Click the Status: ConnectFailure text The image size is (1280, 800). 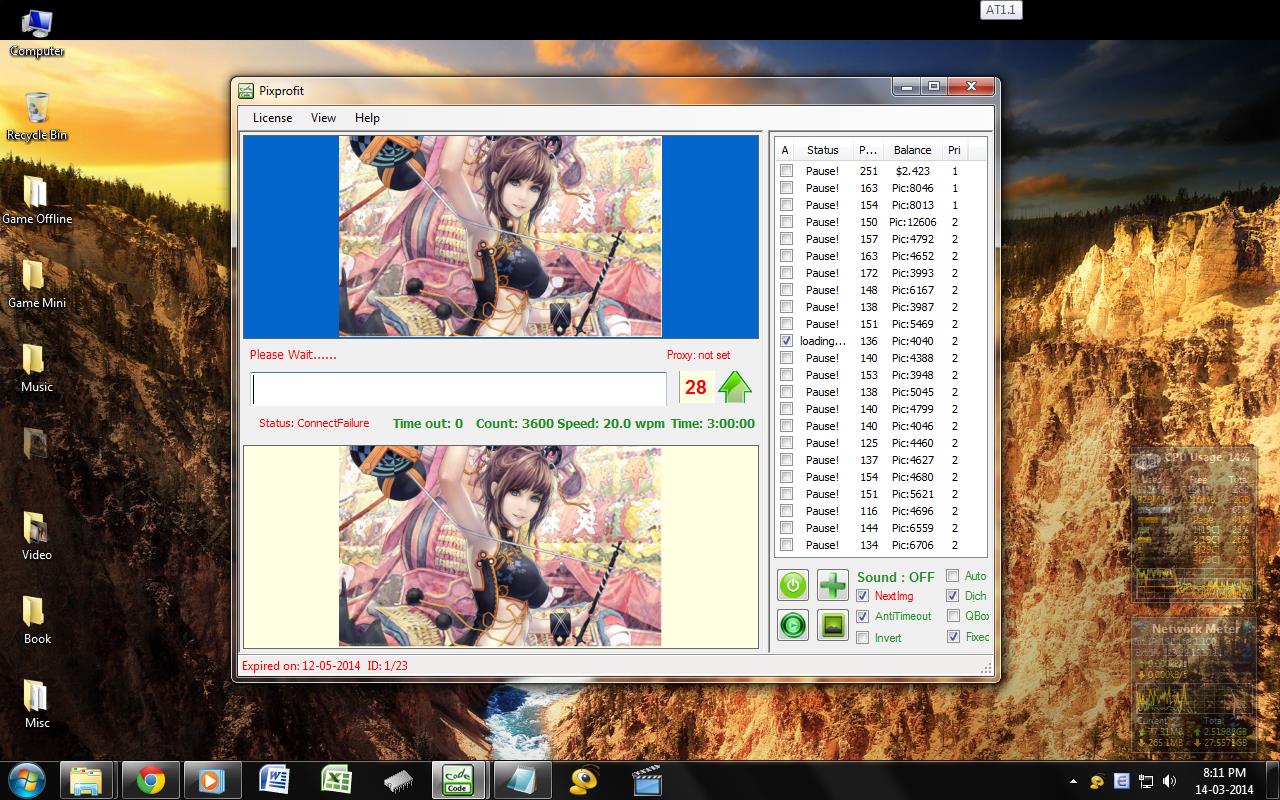coord(314,423)
